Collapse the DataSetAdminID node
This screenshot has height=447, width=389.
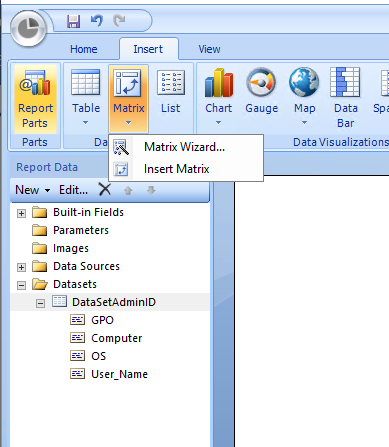(40, 303)
